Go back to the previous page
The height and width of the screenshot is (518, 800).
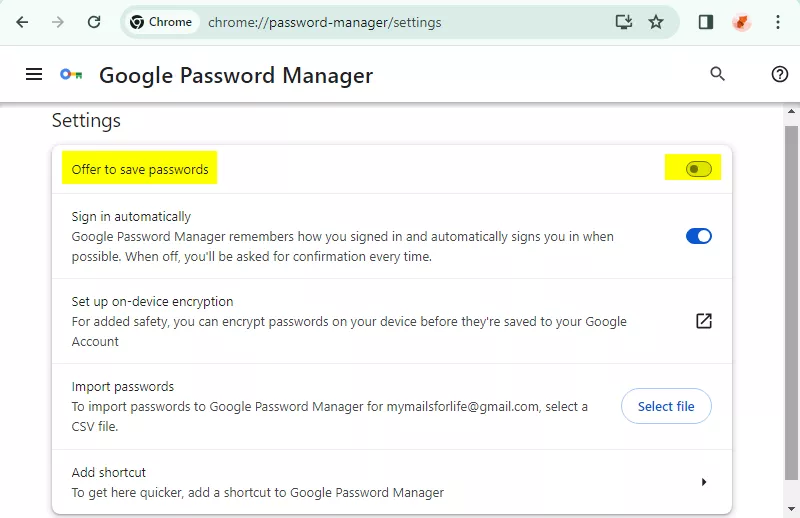point(22,22)
